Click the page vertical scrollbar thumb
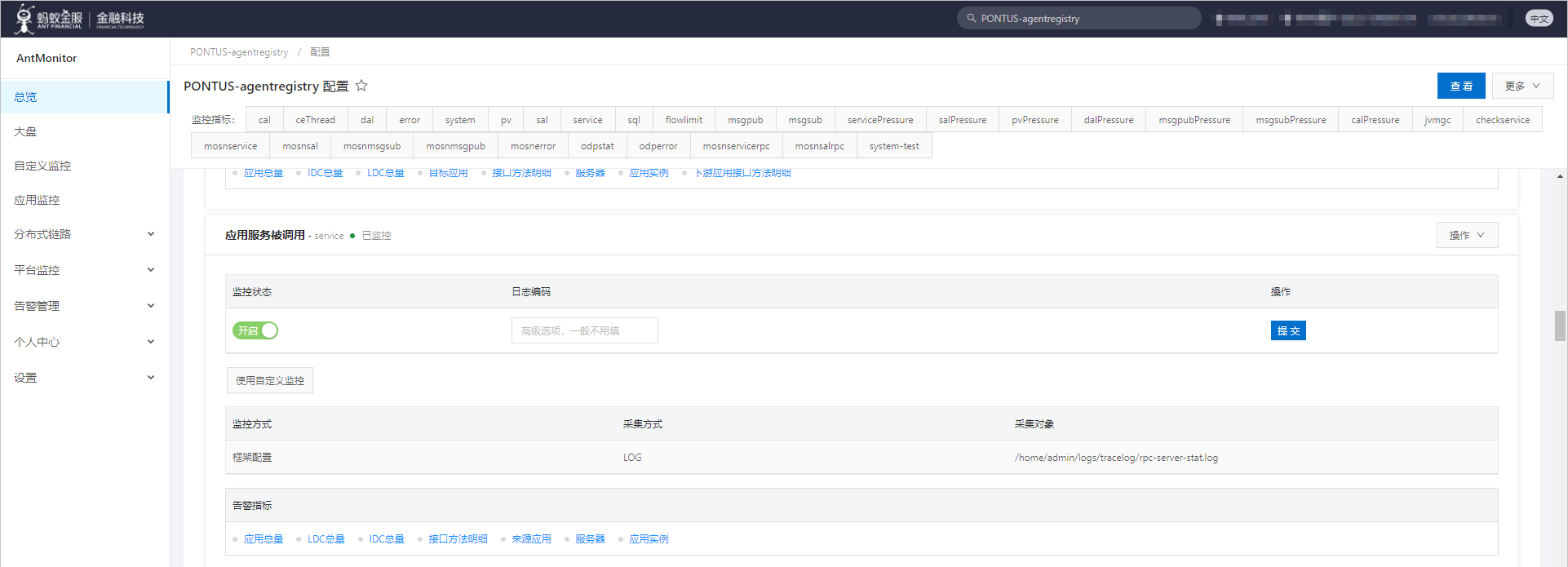The height and width of the screenshot is (567, 1568). [1560, 326]
